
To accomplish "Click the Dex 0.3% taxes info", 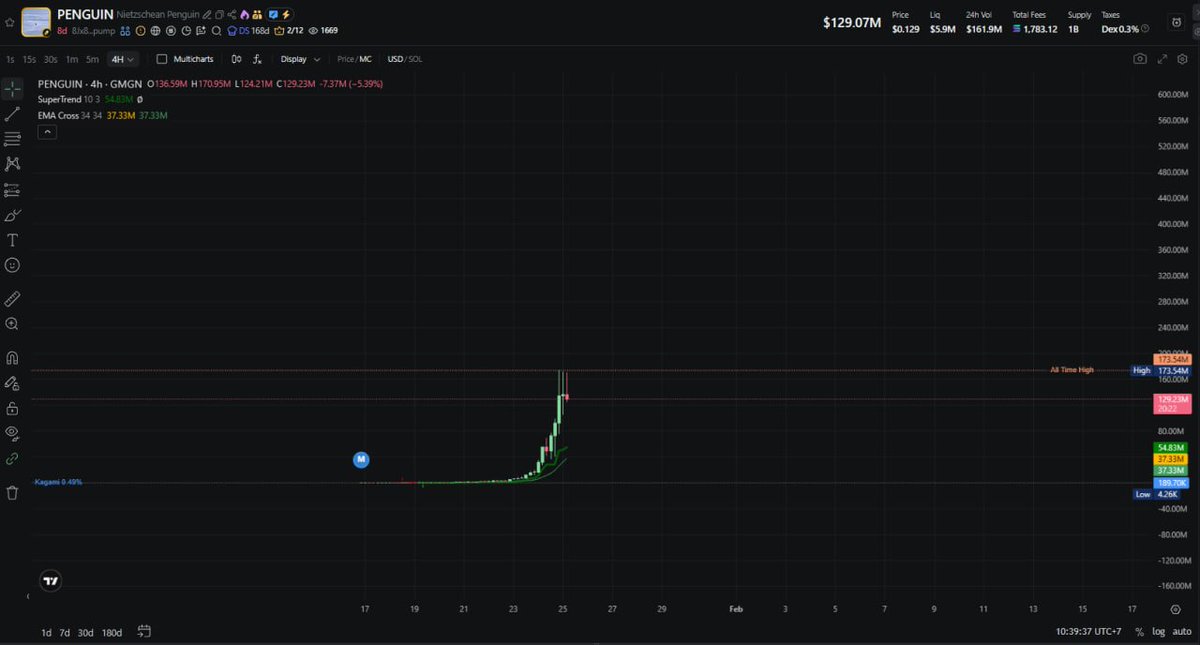I will (1124, 29).
